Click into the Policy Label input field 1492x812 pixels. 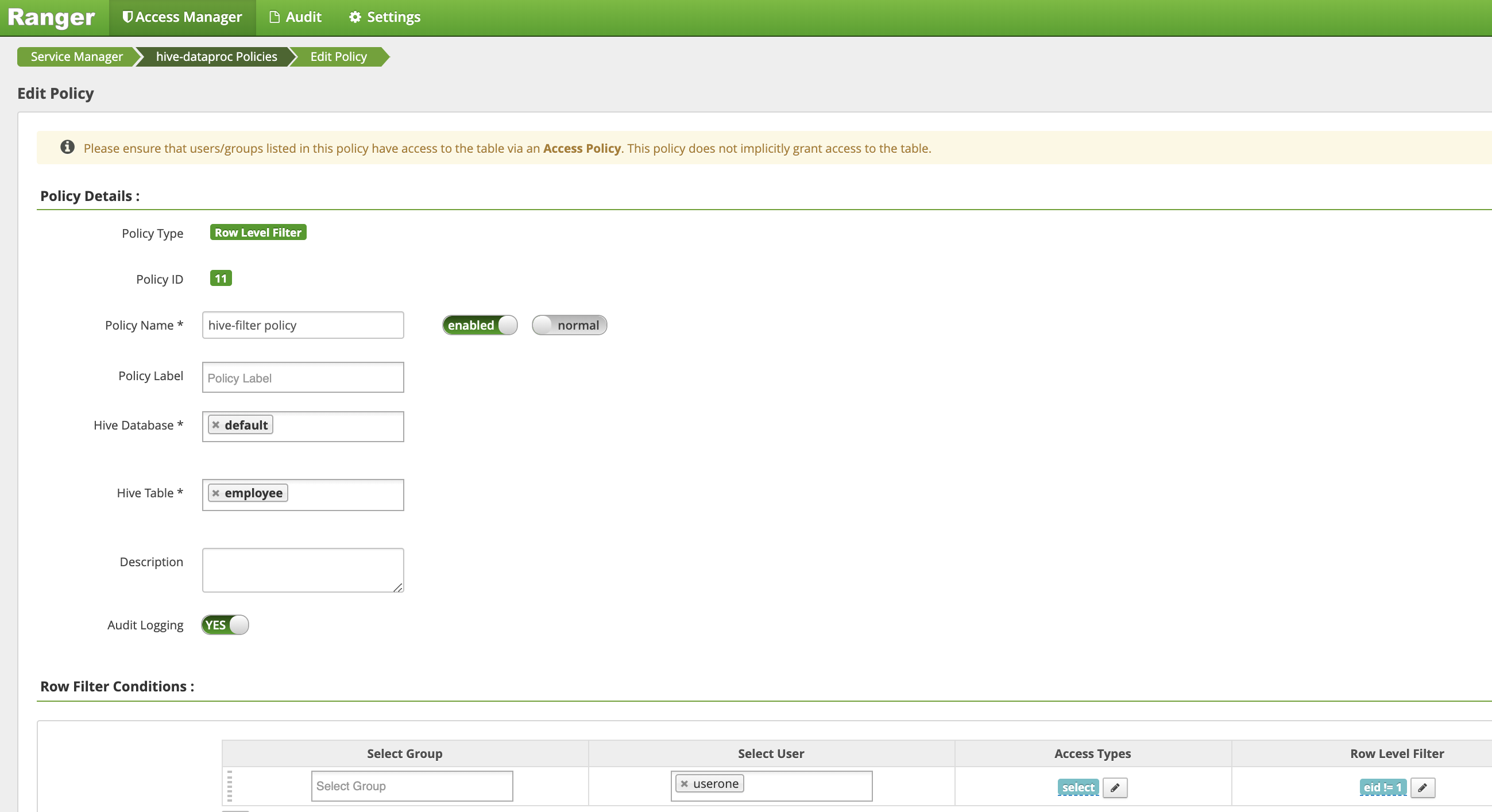pyautogui.click(x=302, y=378)
